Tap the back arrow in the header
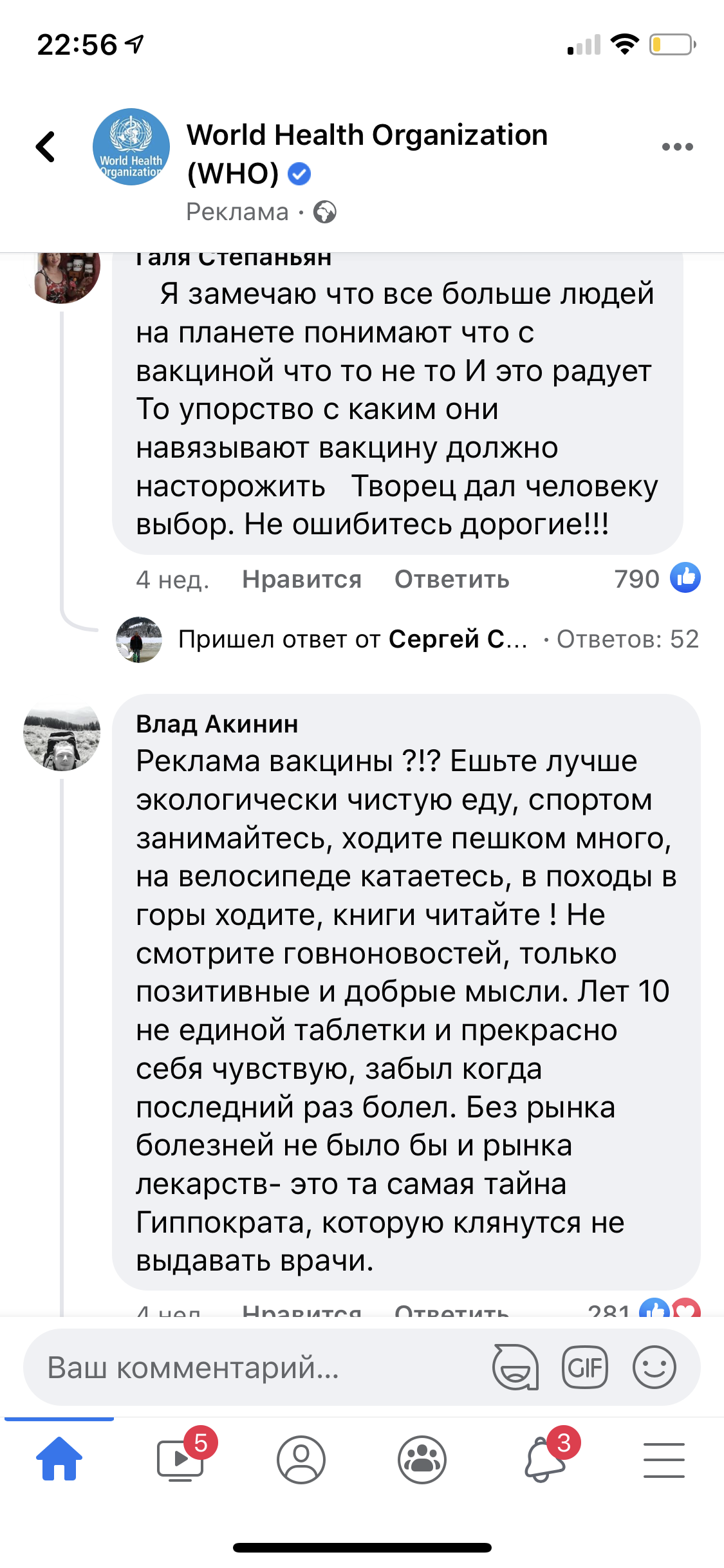 [46, 147]
